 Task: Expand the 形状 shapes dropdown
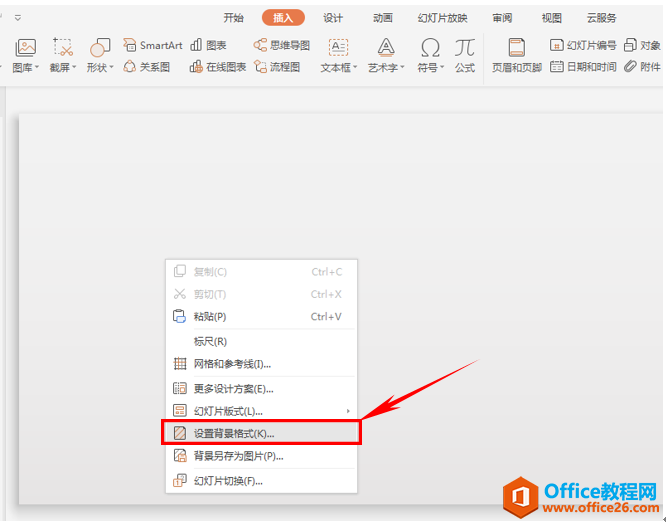tap(100, 67)
